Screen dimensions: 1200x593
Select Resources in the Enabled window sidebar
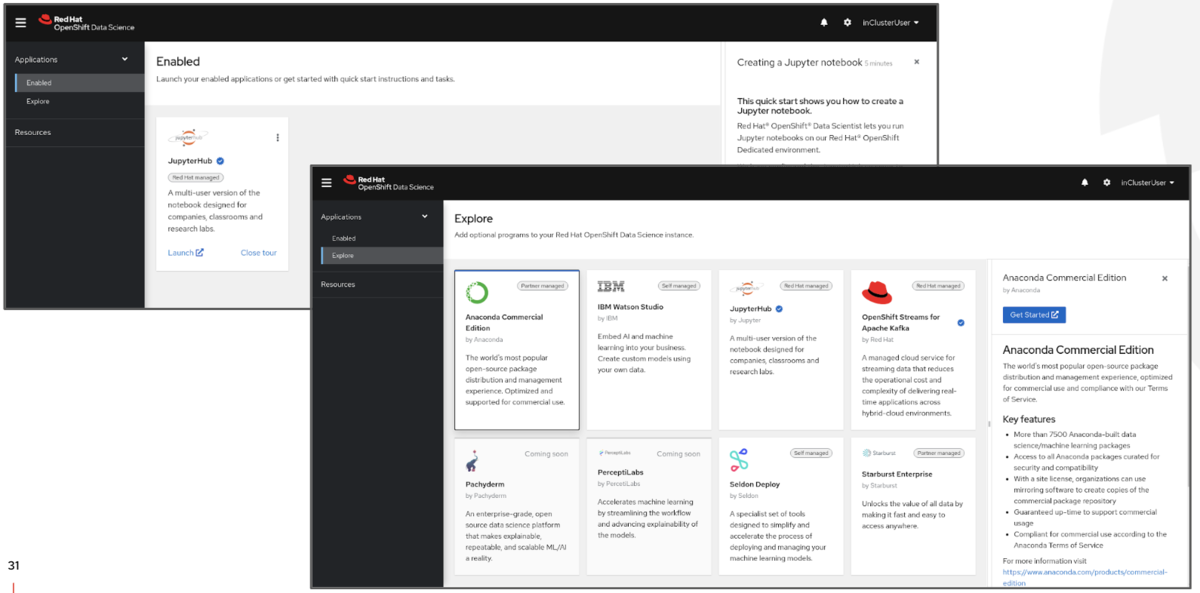point(75,132)
